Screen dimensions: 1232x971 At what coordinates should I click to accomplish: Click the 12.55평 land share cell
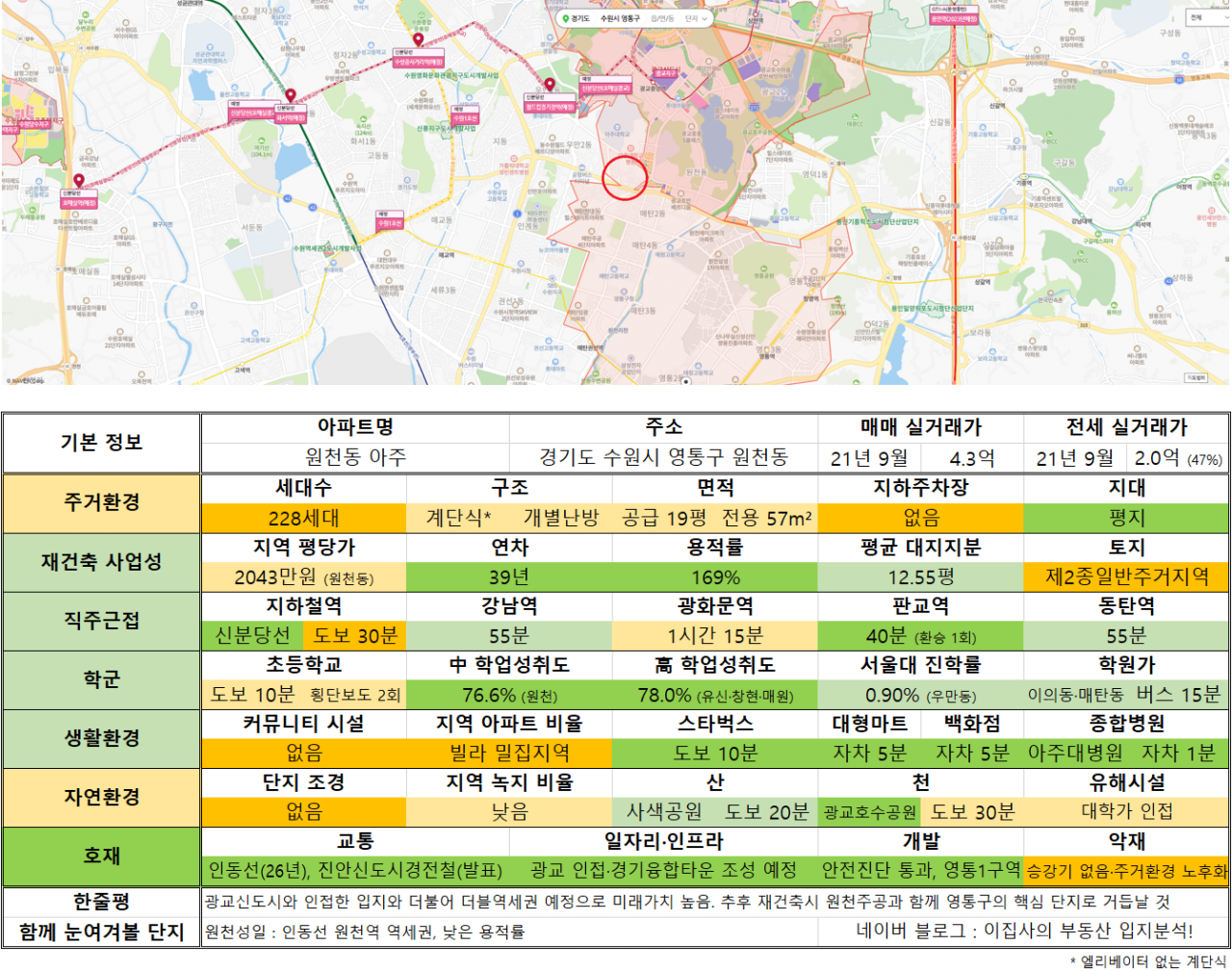point(920,577)
